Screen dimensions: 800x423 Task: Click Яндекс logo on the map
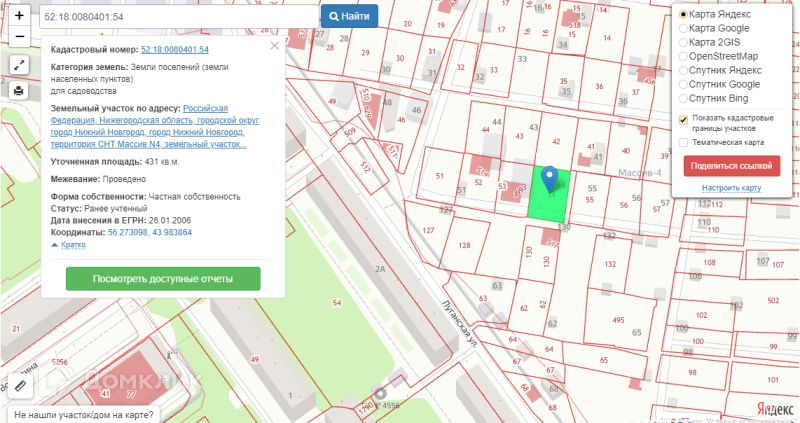[x=774, y=409]
